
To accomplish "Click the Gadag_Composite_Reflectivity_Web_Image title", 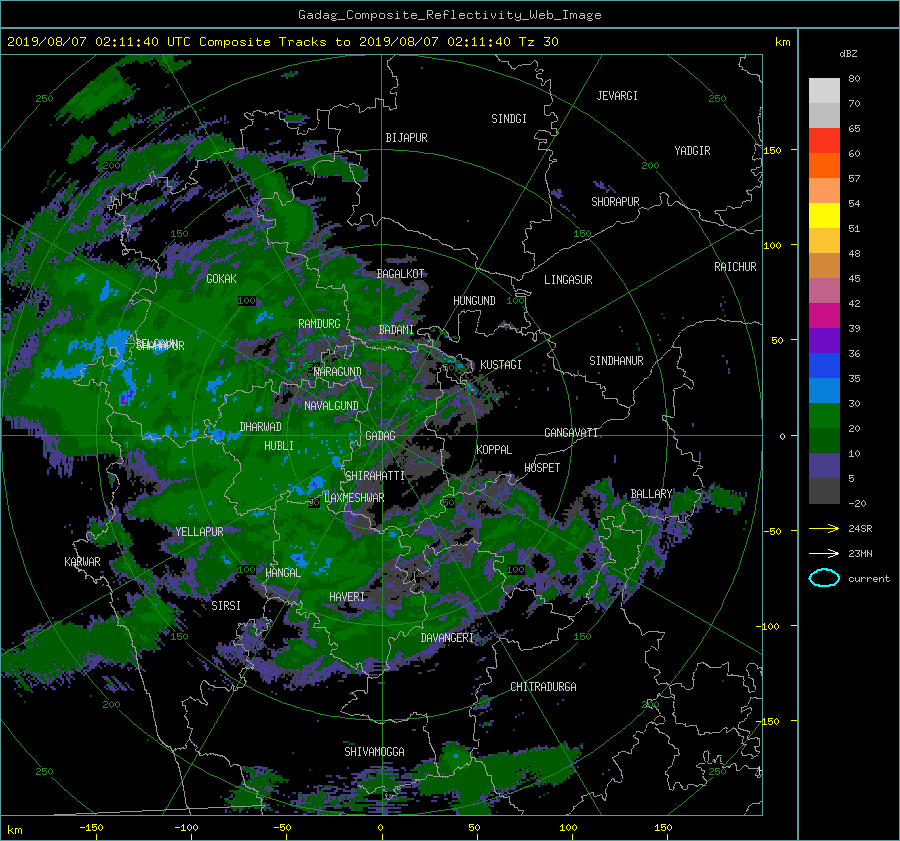I will point(449,15).
